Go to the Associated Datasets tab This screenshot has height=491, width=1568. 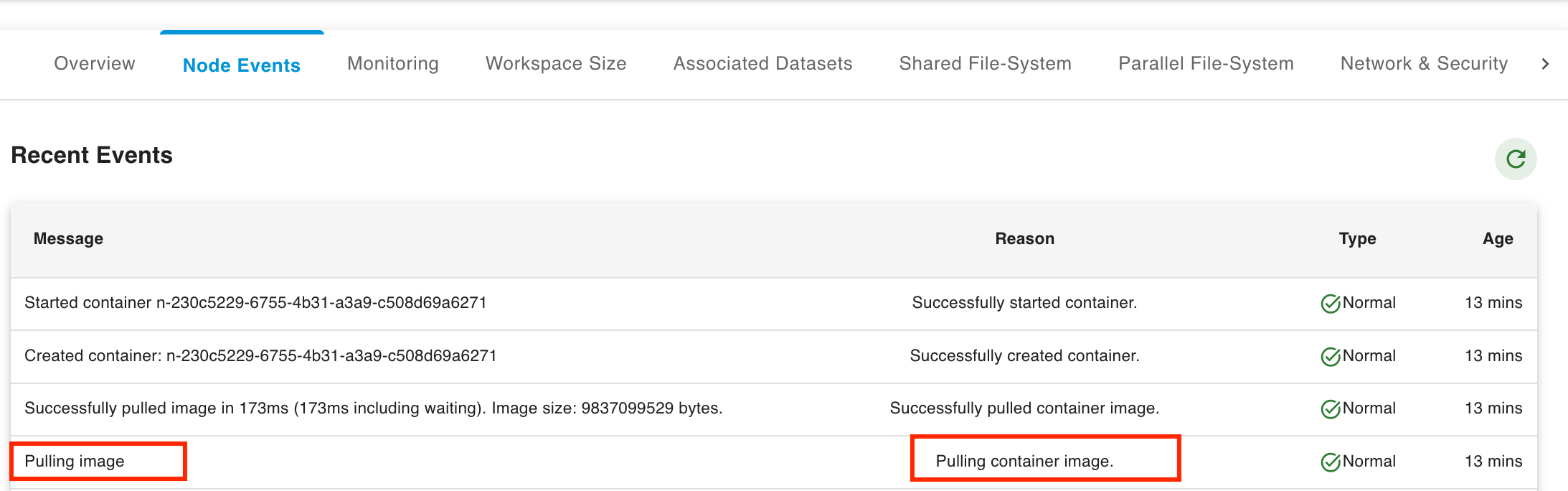[762, 64]
